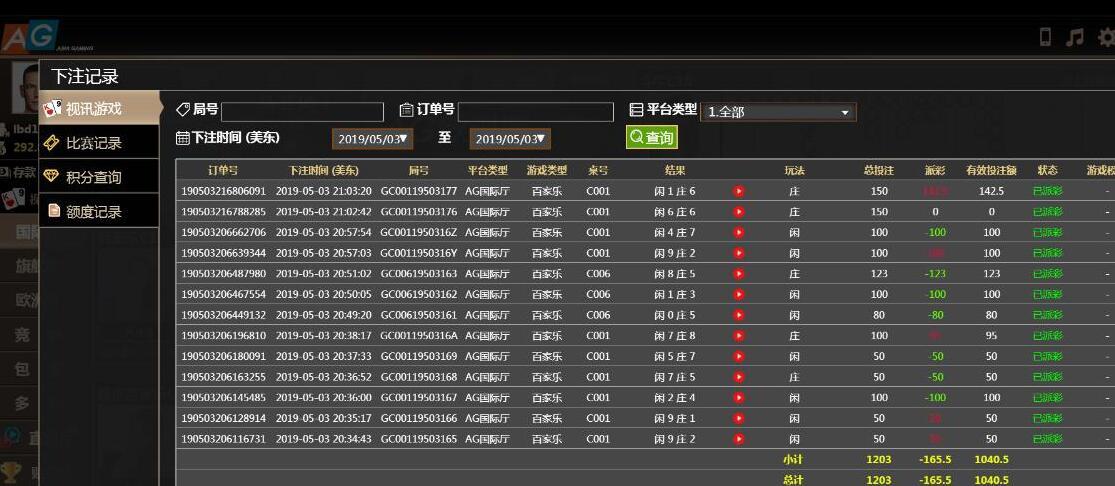
Task: Select order number 190503216806091
Action: pyautogui.click(x=223, y=191)
